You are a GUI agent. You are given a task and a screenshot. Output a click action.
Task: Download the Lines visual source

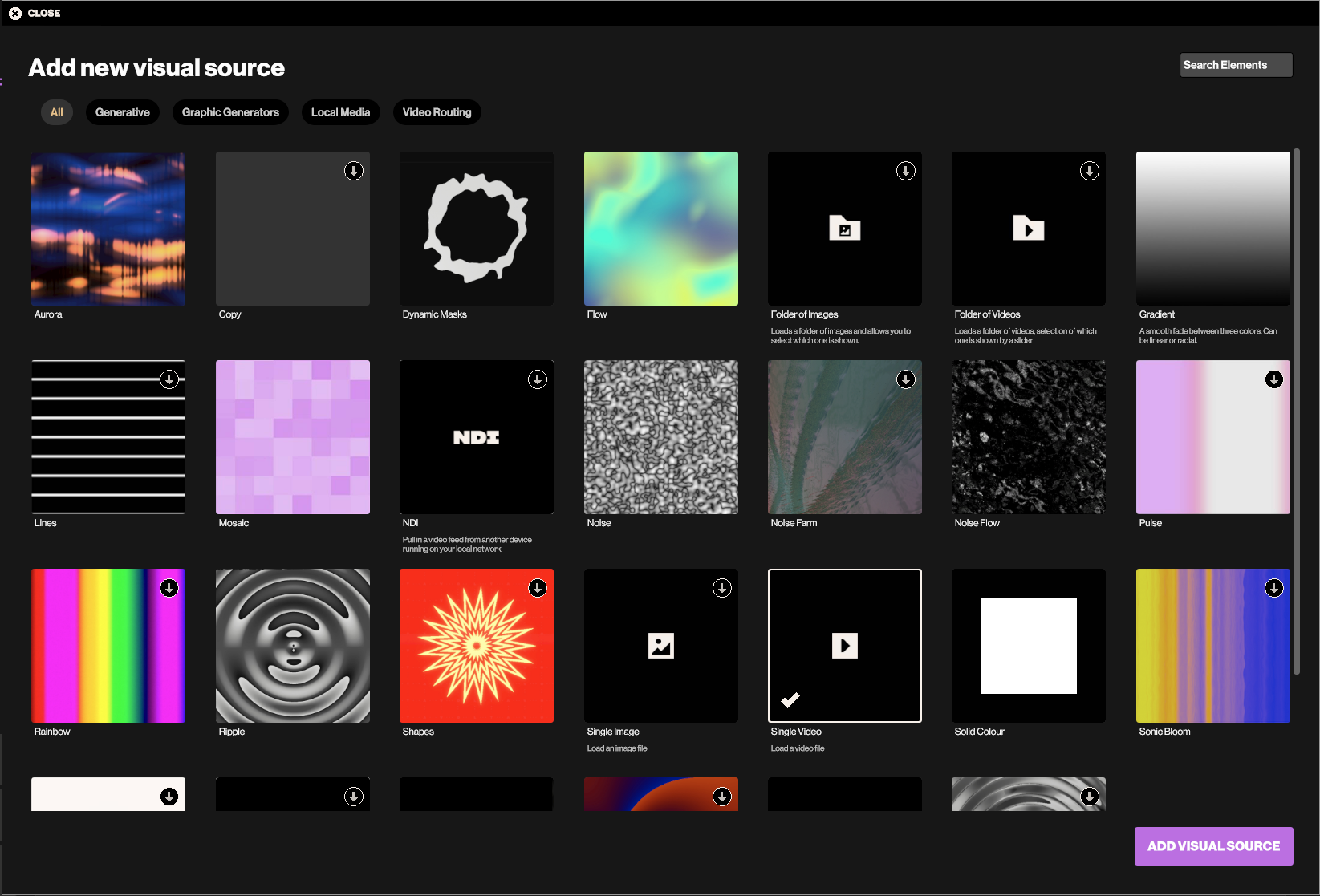pyautogui.click(x=169, y=379)
